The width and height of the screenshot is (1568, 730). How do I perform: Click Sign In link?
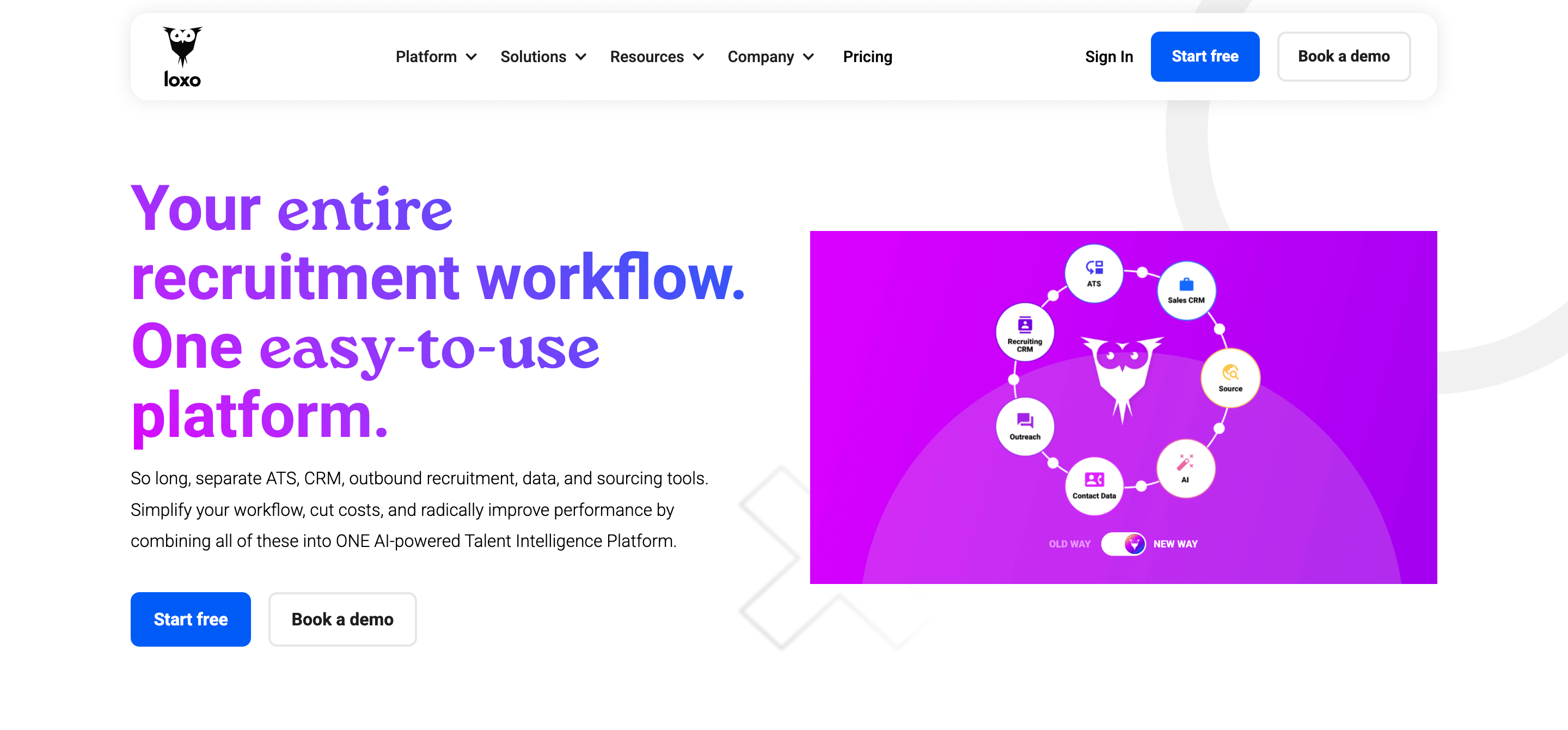click(1108, 57)
